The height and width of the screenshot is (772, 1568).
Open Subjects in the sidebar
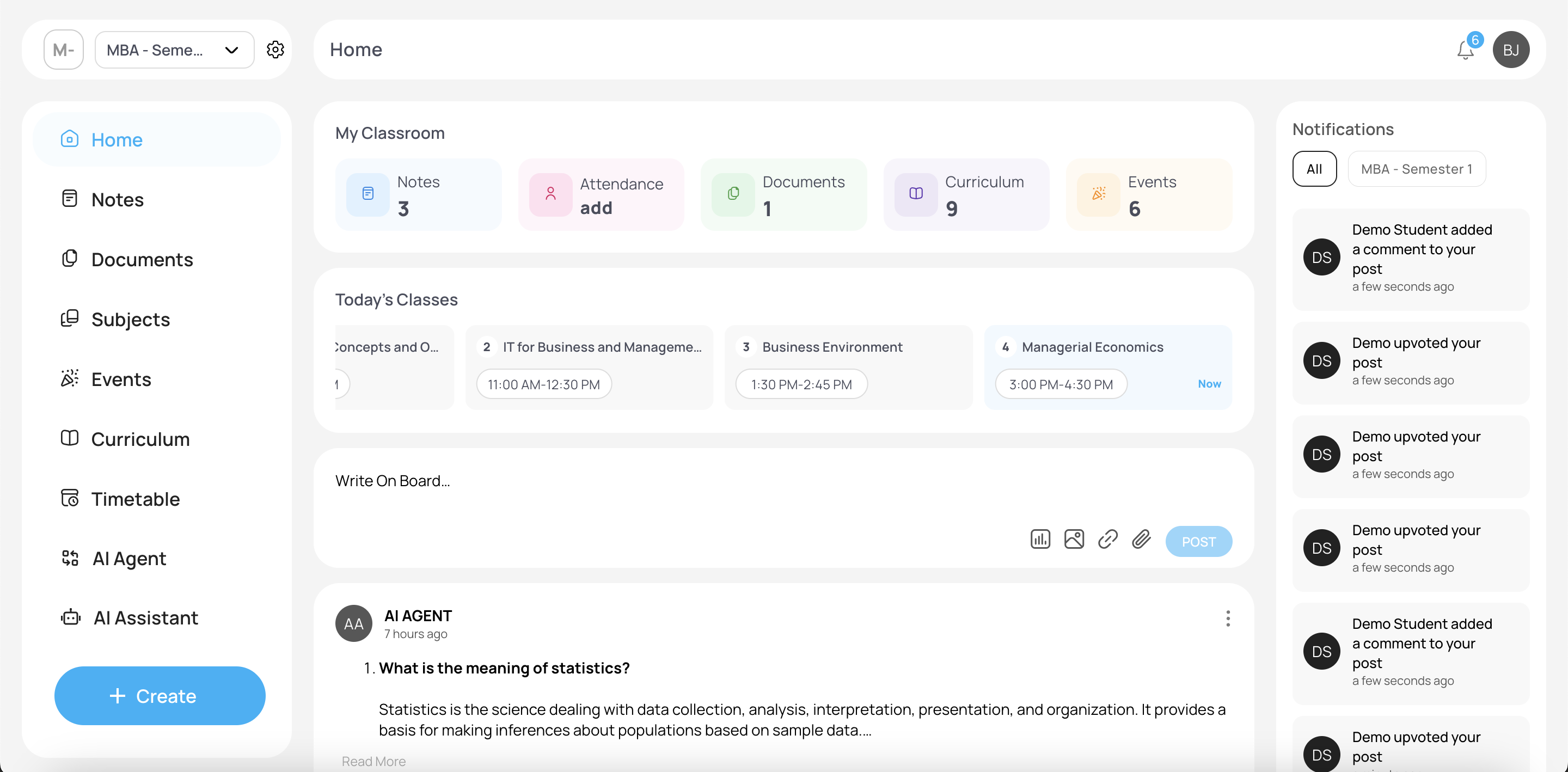pyautogui.click(x=156, y=319)
